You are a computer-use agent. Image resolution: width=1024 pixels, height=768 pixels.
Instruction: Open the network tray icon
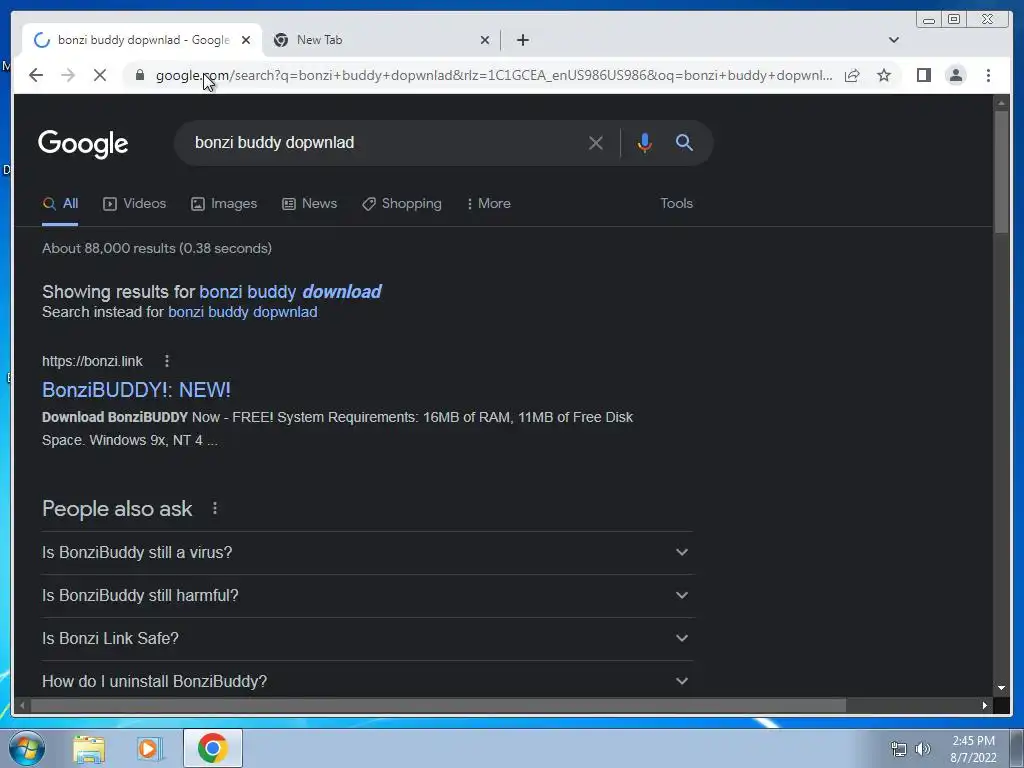pyautogui.click(x=899, y=749)
